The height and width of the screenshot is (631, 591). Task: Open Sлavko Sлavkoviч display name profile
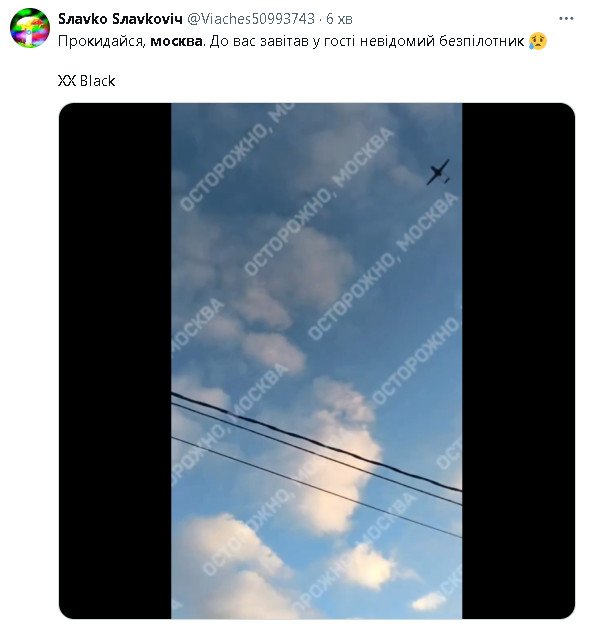(120, 19)
